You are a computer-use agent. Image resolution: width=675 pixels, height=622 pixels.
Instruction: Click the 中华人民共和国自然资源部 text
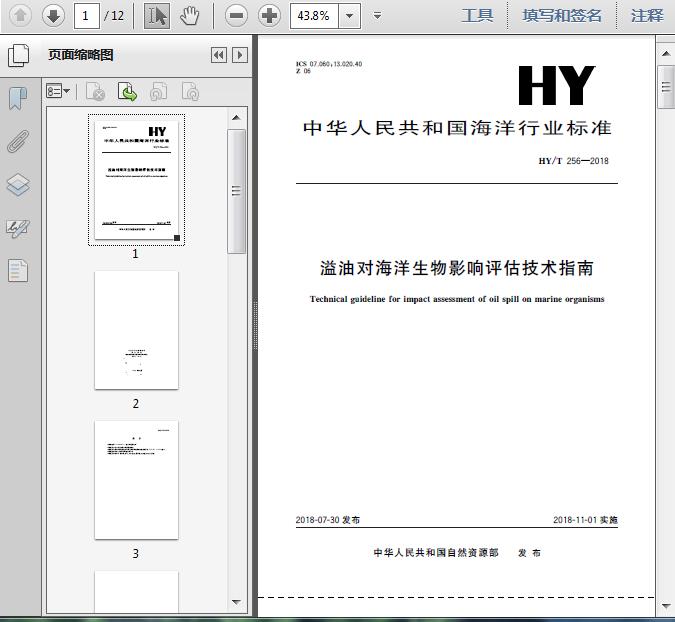[x=436, y=553]
